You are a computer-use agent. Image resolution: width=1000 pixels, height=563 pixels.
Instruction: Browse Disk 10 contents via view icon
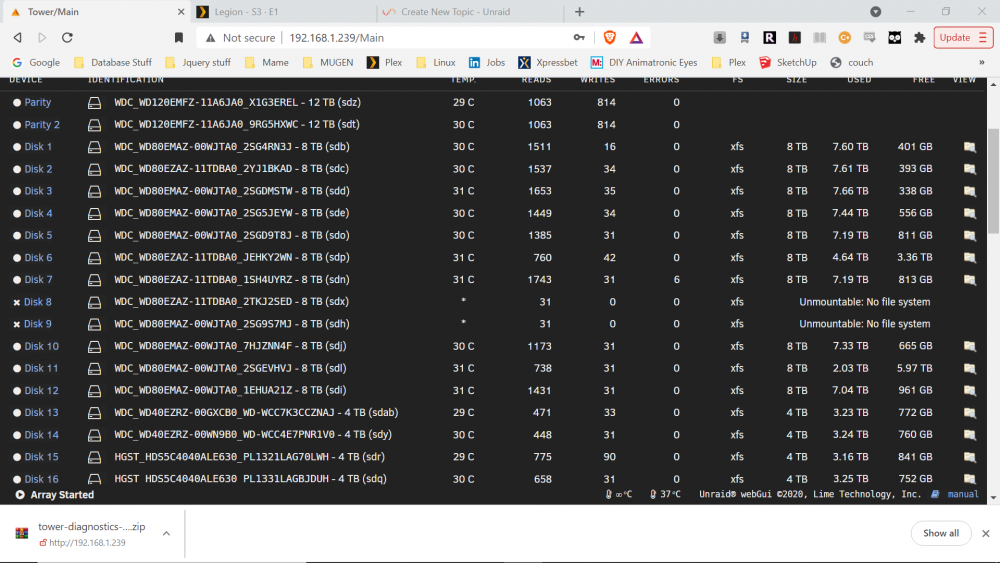(969, 346)
